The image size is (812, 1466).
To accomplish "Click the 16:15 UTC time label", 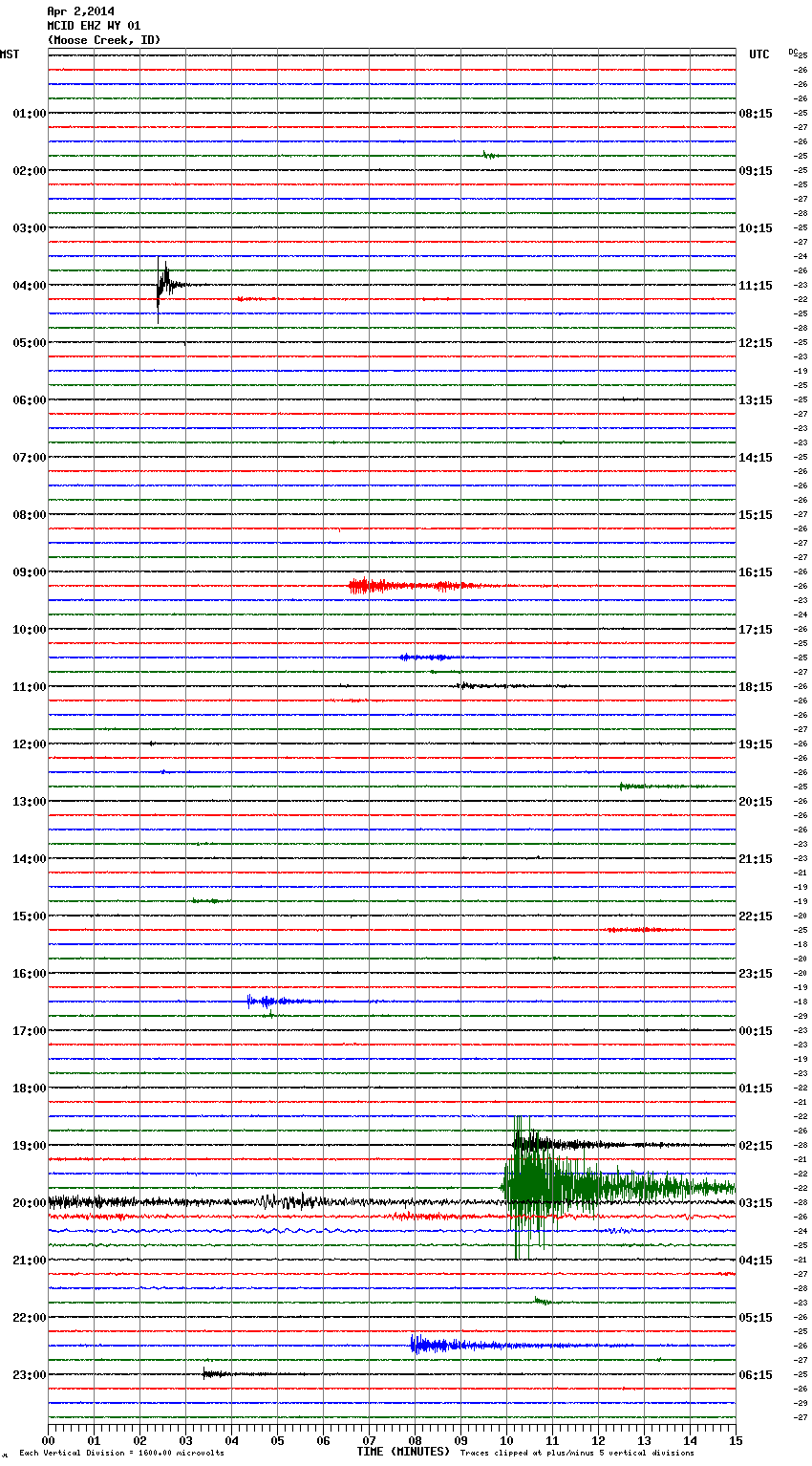I will [x=756, y=572].
